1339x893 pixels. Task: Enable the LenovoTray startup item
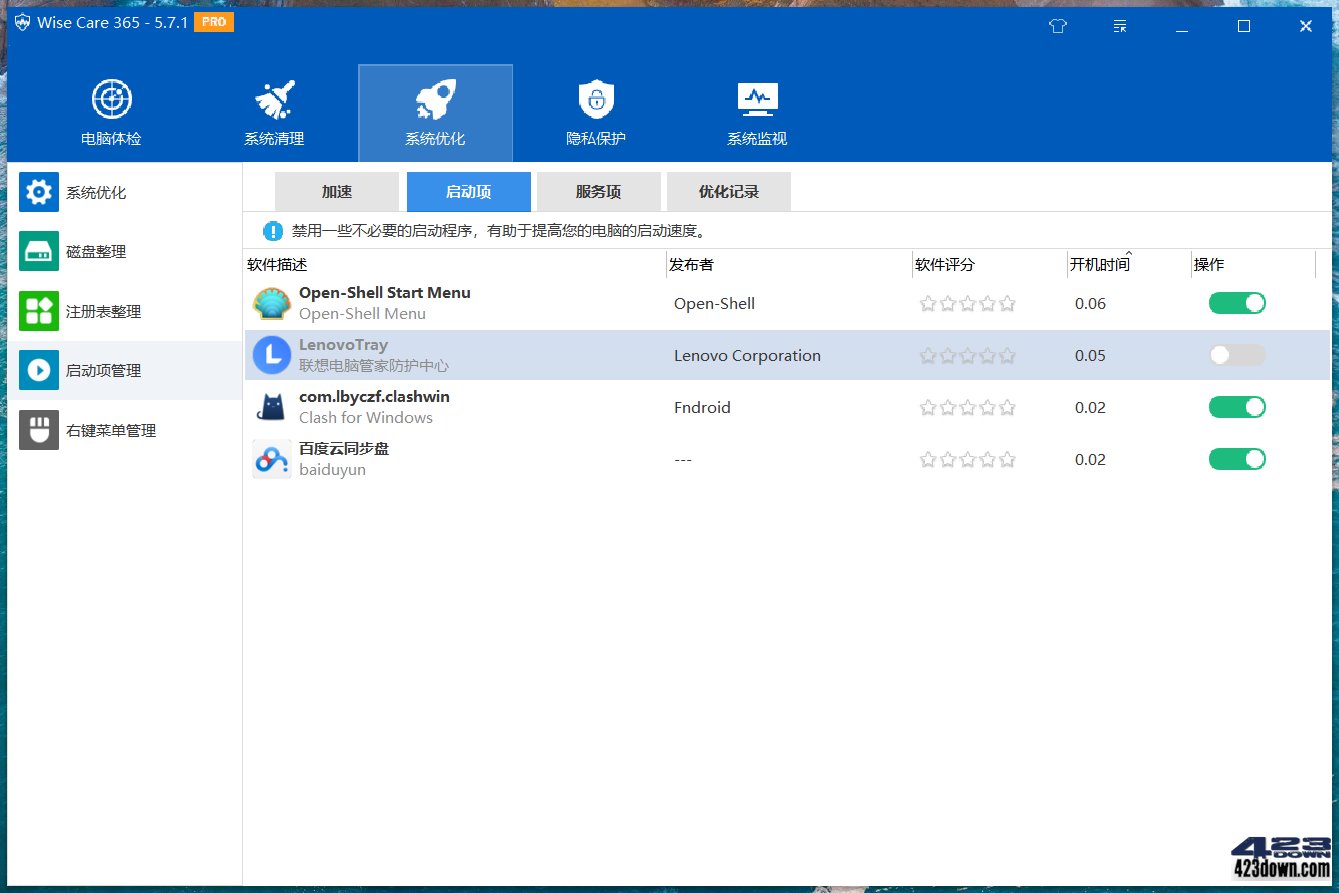click(x=1237, y=355)
